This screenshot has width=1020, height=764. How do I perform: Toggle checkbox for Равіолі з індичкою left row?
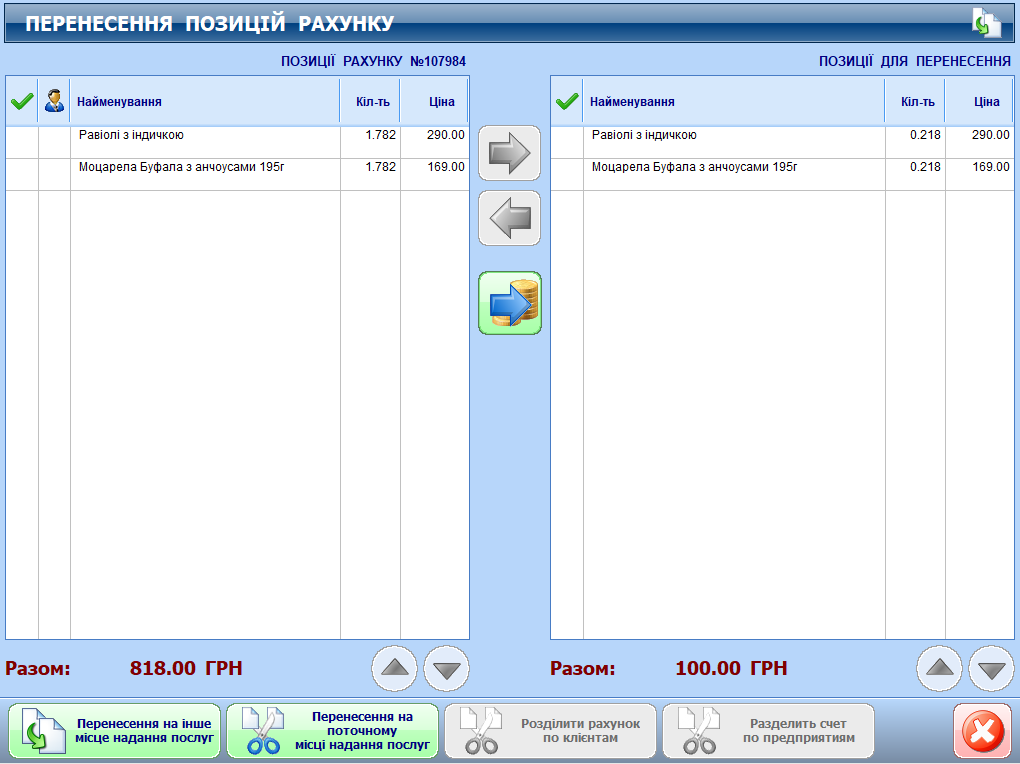(22, 142)
